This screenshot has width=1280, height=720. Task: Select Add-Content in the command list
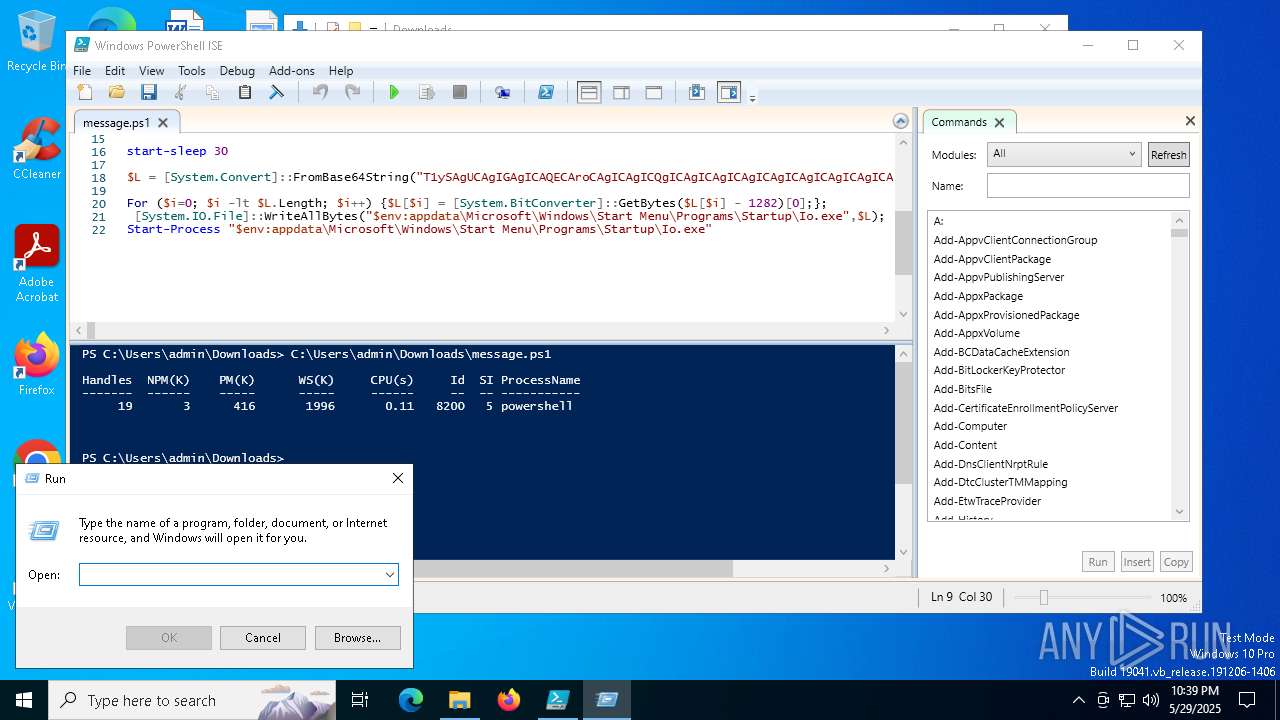tap(965, 445)
